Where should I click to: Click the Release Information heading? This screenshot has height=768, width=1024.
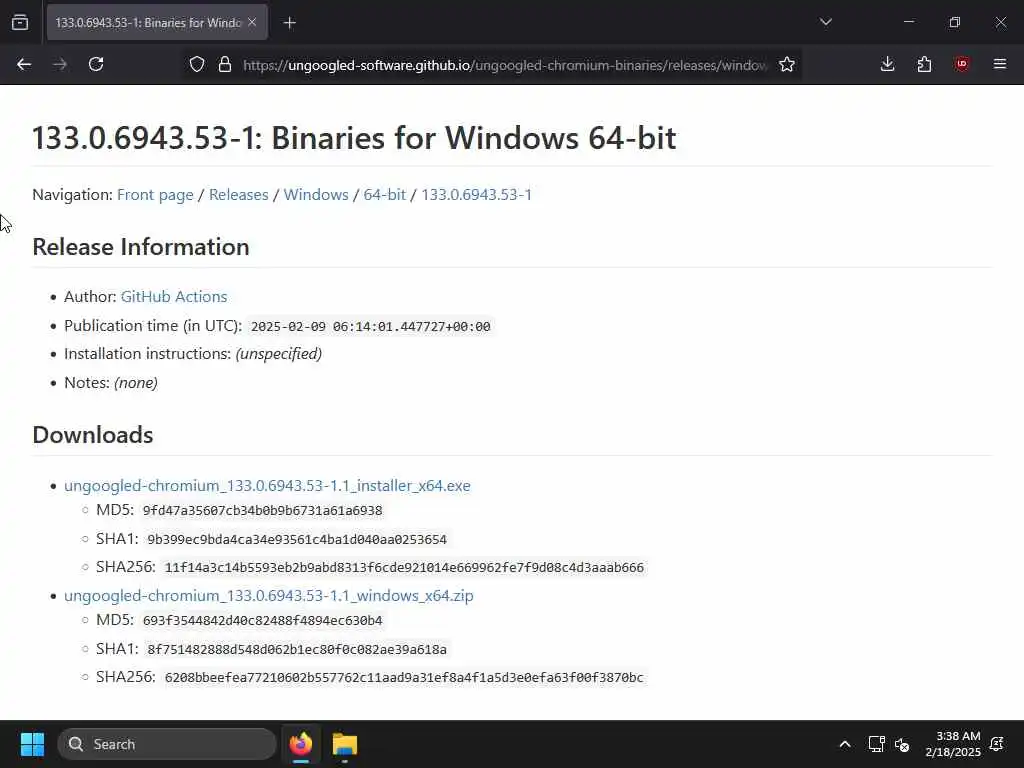click(140, 247)
